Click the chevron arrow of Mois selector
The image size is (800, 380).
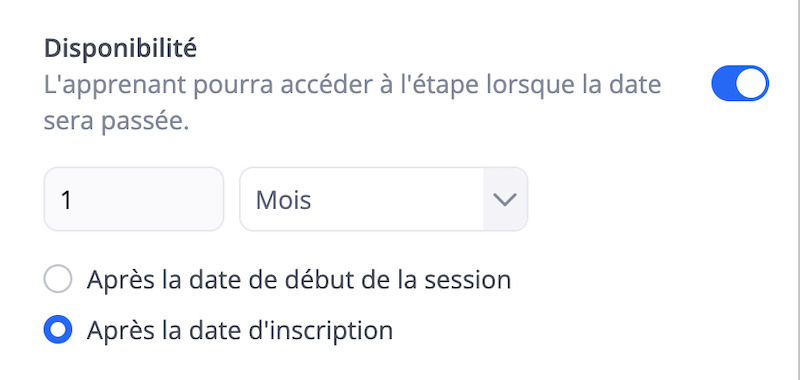click(x=505, y=199)
